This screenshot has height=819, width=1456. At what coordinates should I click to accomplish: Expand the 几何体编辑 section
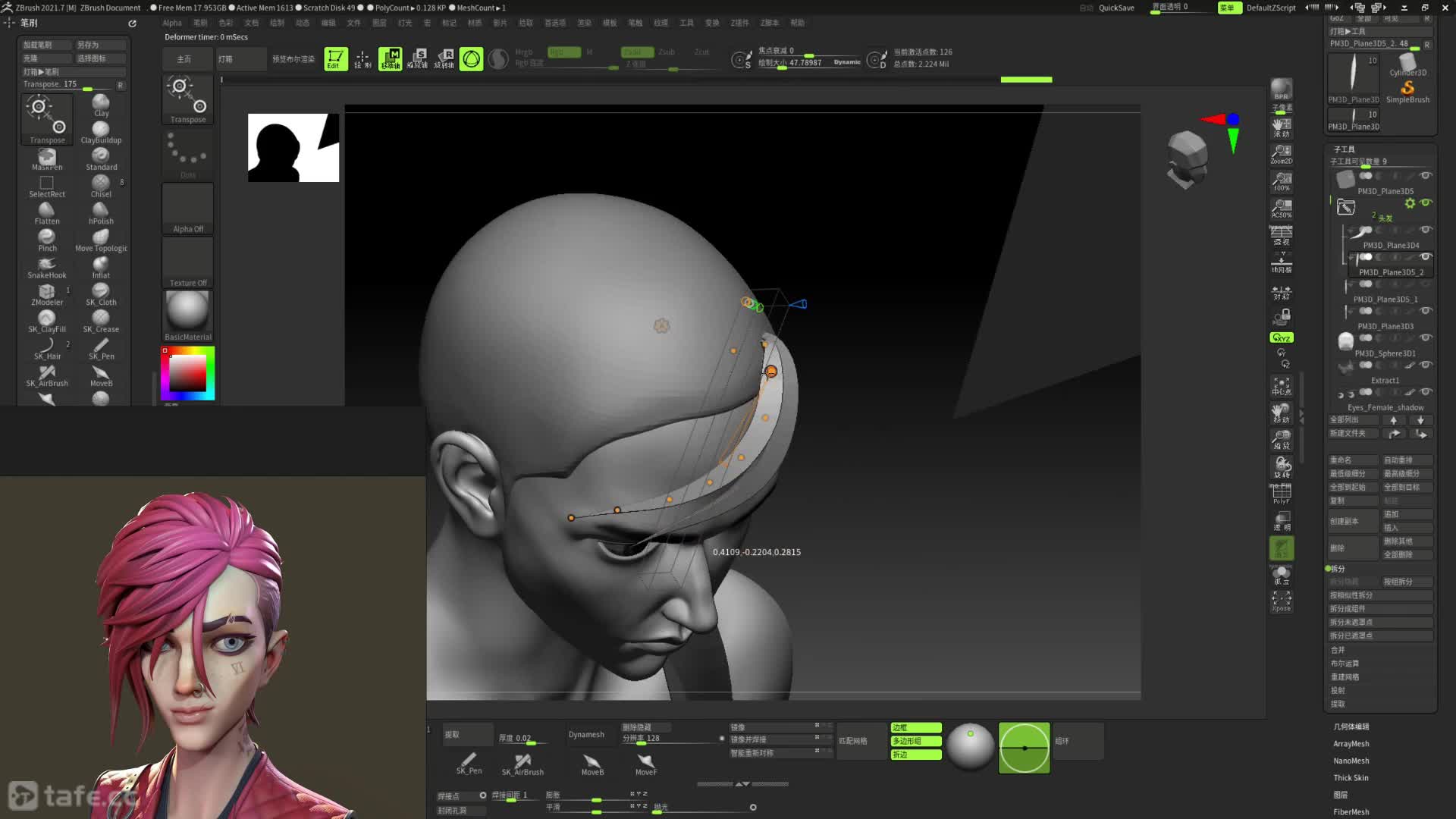[x=1351, y=726]
